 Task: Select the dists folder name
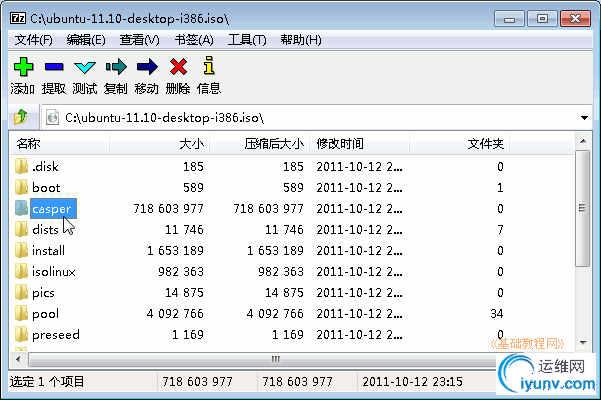(45, 230)
